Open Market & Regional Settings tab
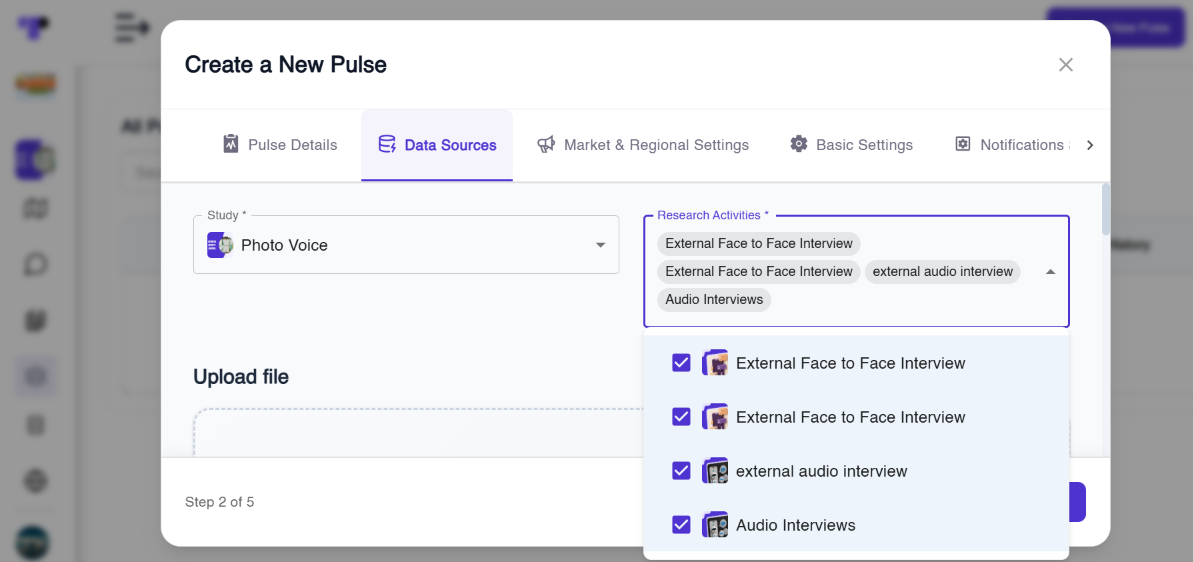 (x=643, y=145)
